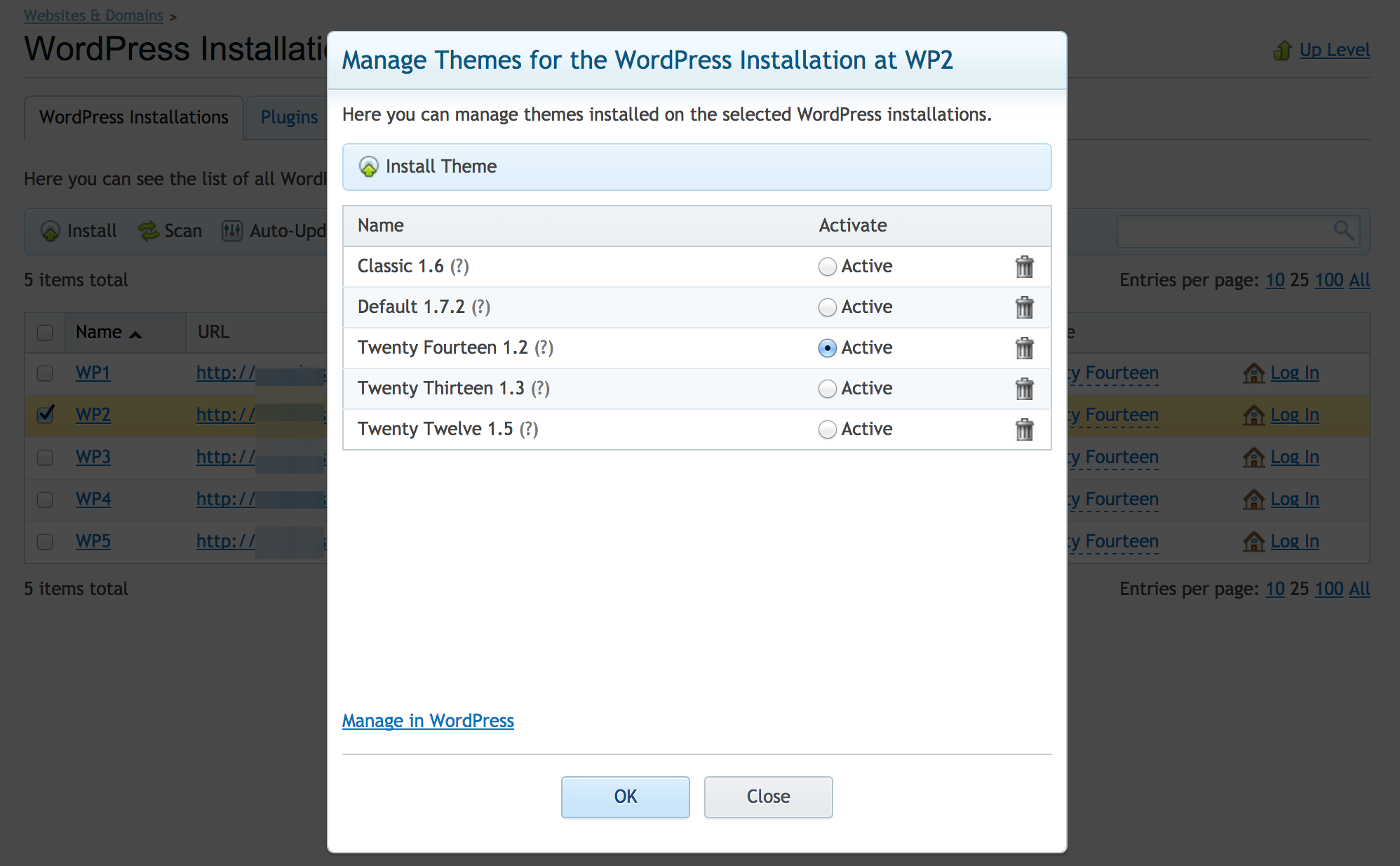The image size is (1400, 866).
Task: Check the WP3 row checkbox
Action: (45, 458)
